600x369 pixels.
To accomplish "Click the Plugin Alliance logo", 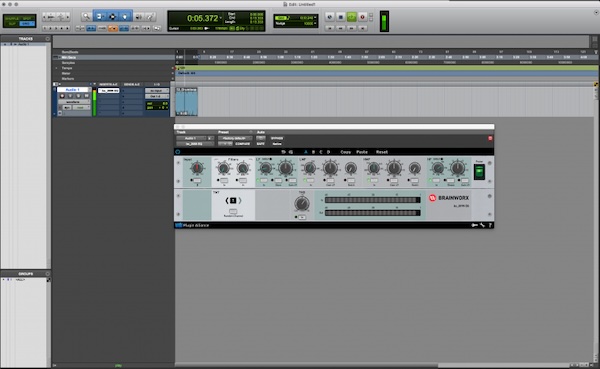I will click(x=192, y=225).
